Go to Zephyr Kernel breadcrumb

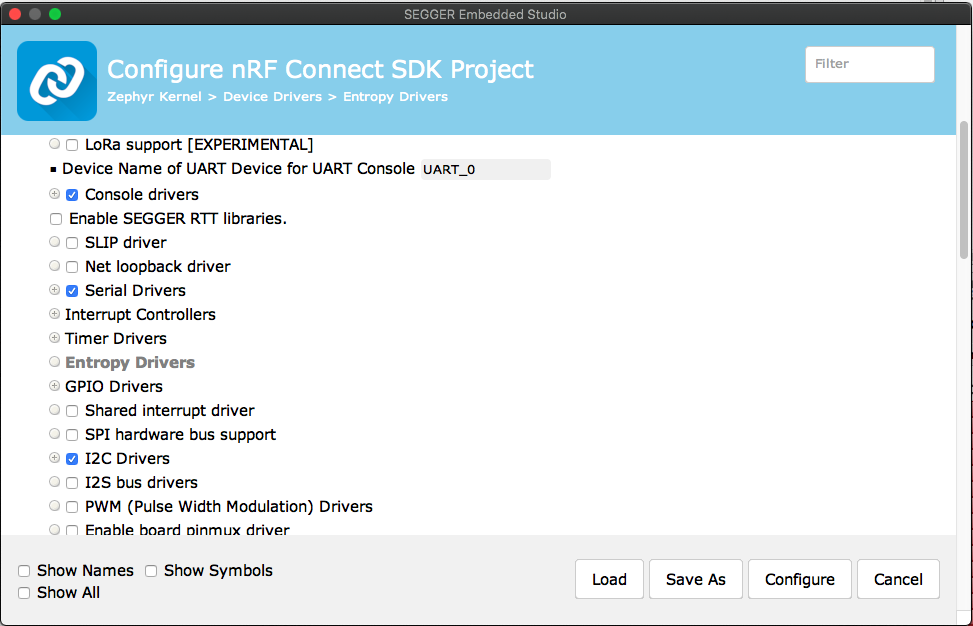pyautogui.click(x=155, y=97)
